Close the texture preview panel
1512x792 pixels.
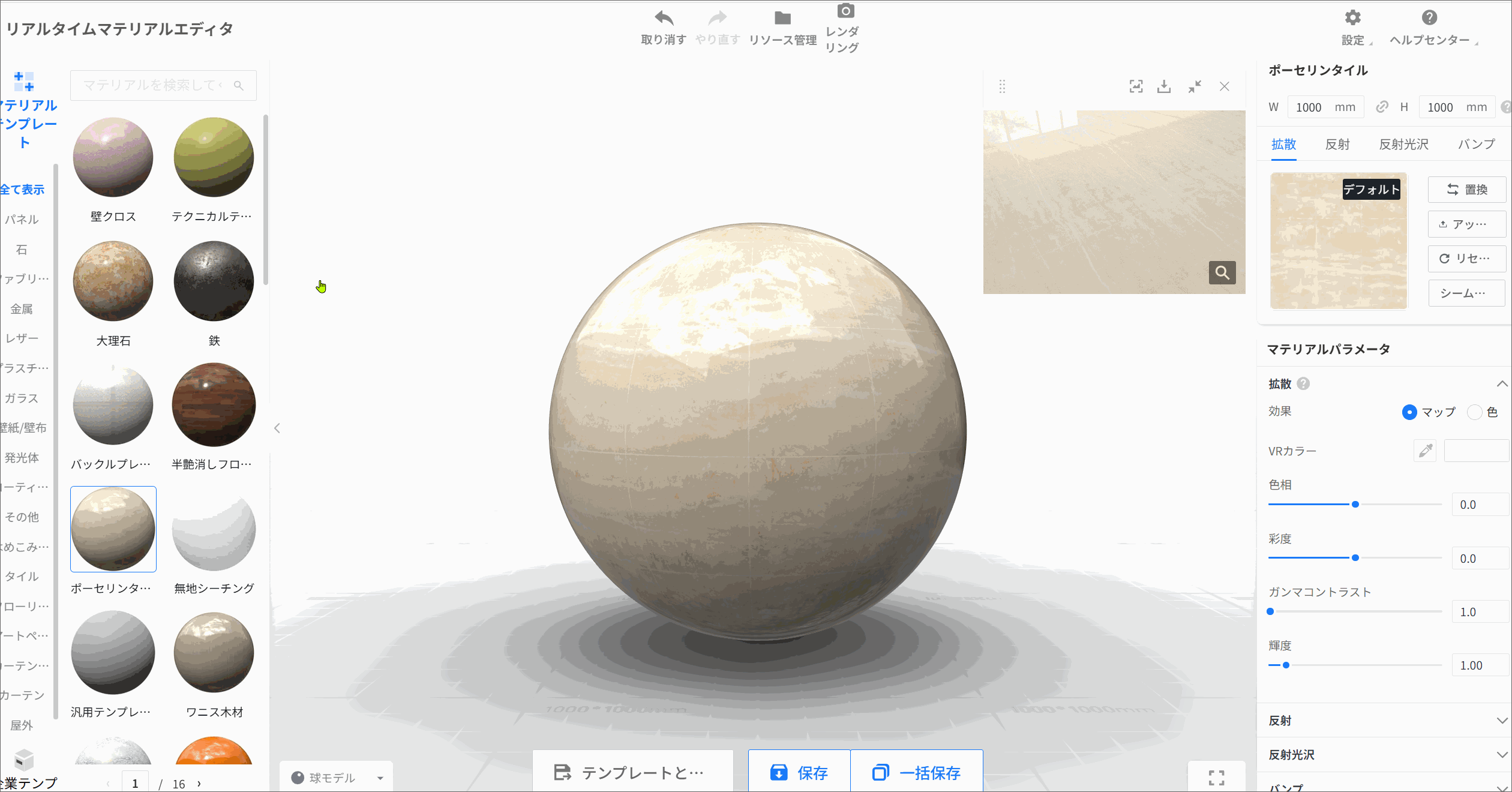pos(1225,86)
